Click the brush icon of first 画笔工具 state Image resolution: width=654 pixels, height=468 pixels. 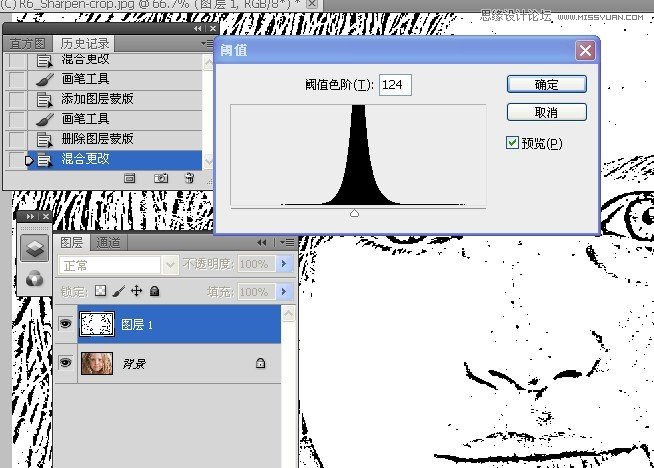44,79
